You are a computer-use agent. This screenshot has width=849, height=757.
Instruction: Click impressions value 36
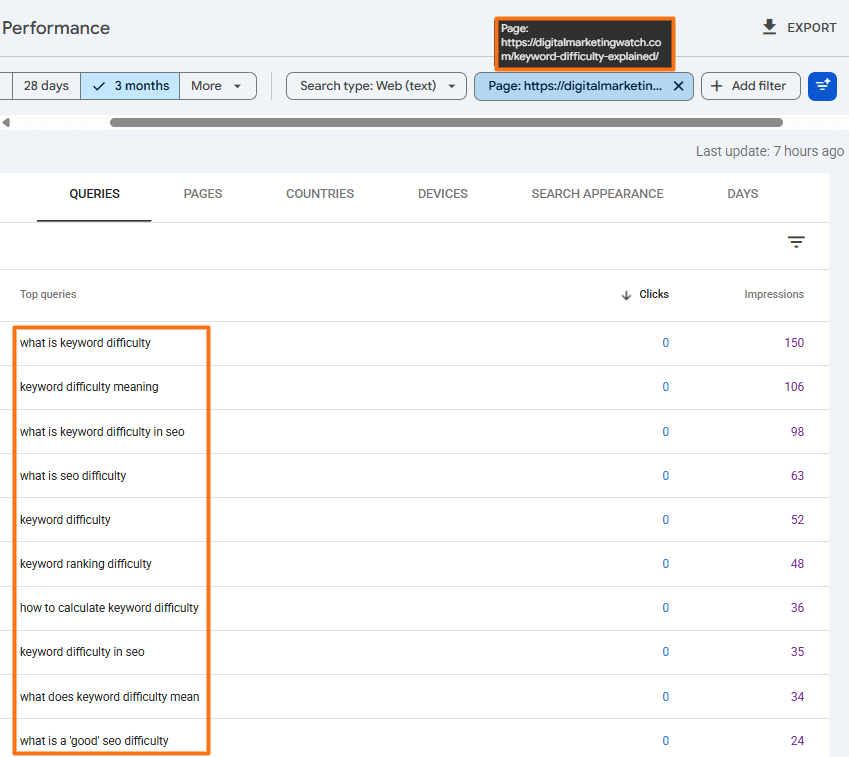coord(797,608)
